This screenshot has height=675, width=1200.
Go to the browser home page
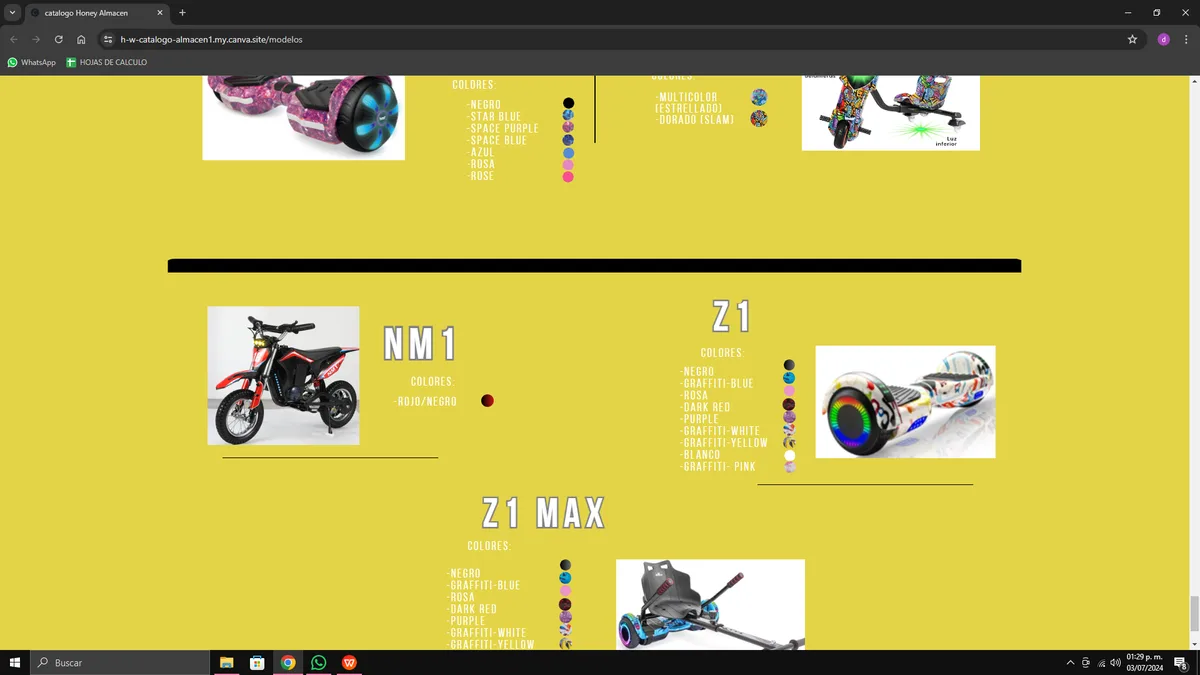[81, 40]
